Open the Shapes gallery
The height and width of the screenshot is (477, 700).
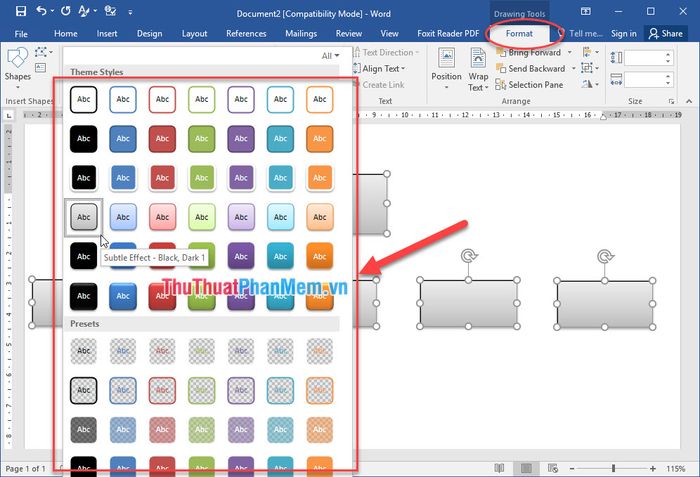point(17,63)
